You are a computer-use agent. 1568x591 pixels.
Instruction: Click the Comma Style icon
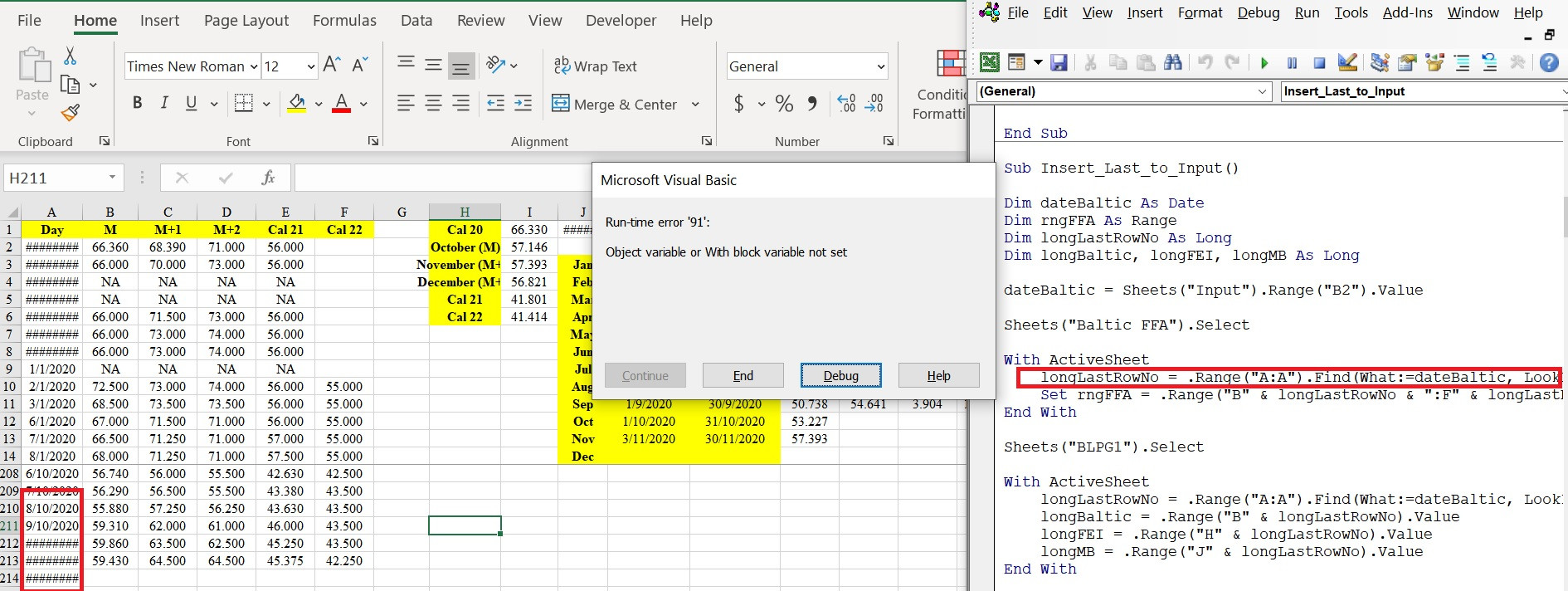coord(812,103)
